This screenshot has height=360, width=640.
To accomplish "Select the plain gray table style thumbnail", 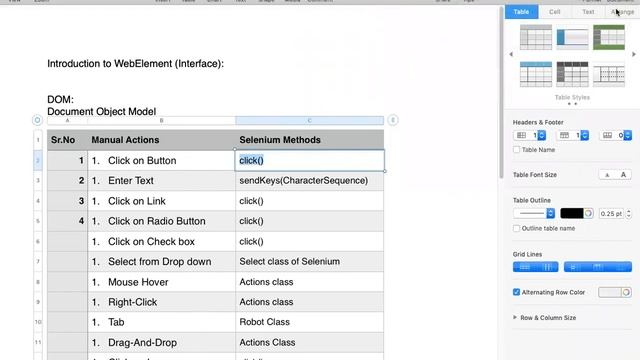I will click(536, 37).
